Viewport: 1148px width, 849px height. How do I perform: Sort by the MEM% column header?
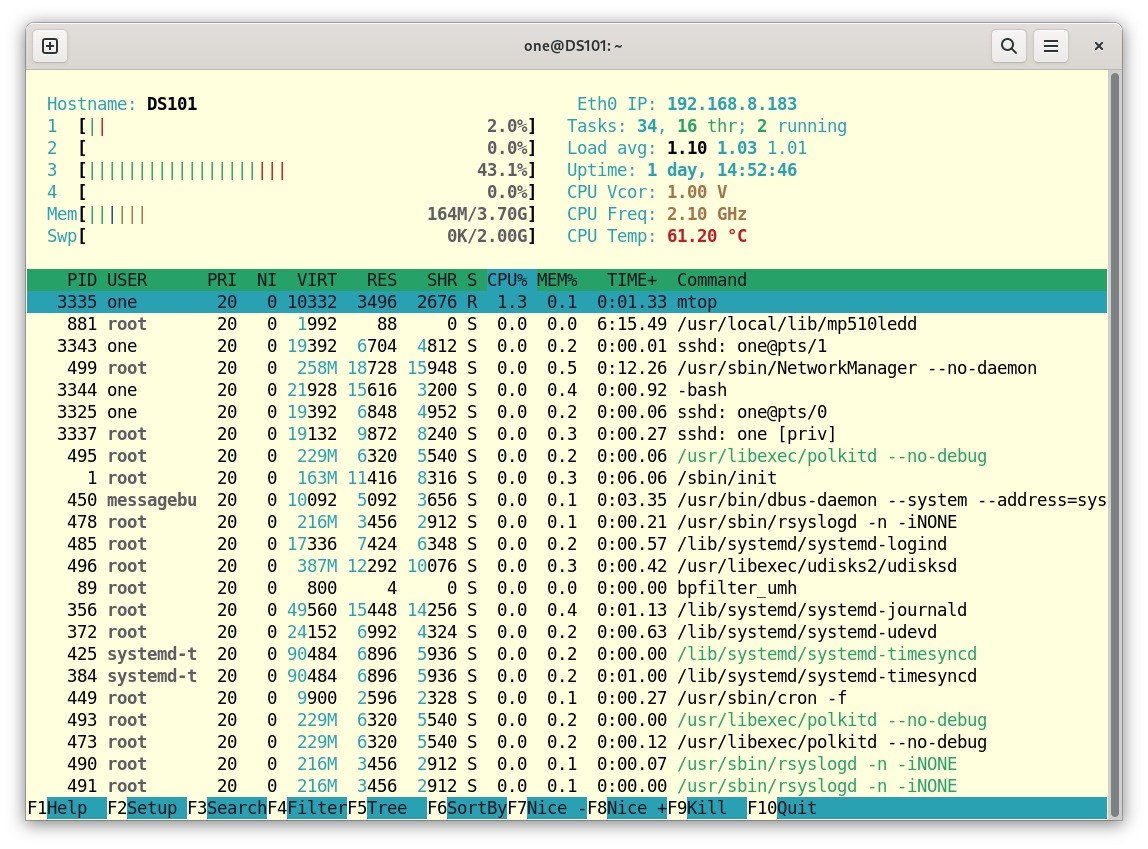pos(557,280)
